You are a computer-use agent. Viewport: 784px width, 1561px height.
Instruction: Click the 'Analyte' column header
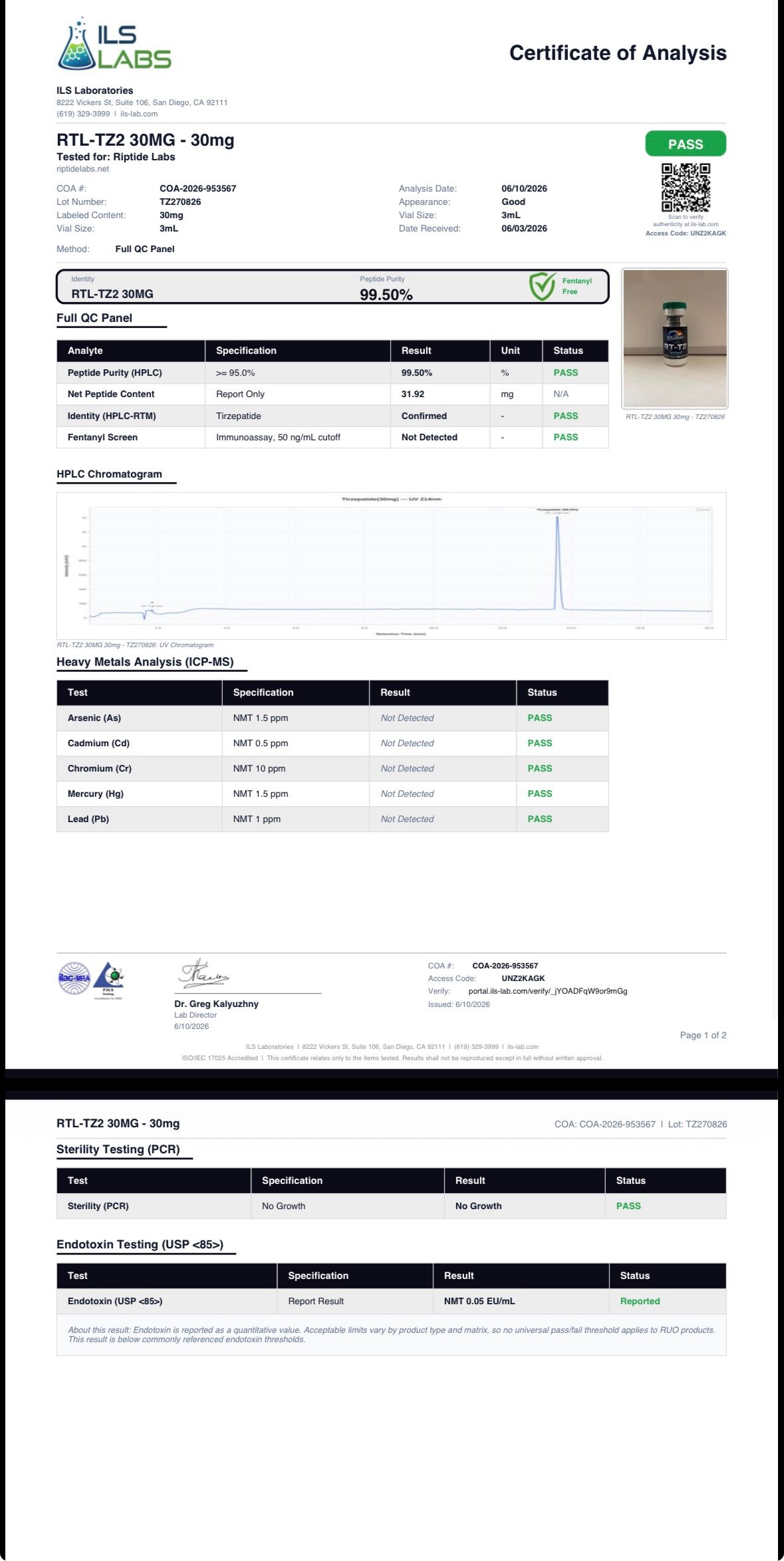[x=85, y=351]
